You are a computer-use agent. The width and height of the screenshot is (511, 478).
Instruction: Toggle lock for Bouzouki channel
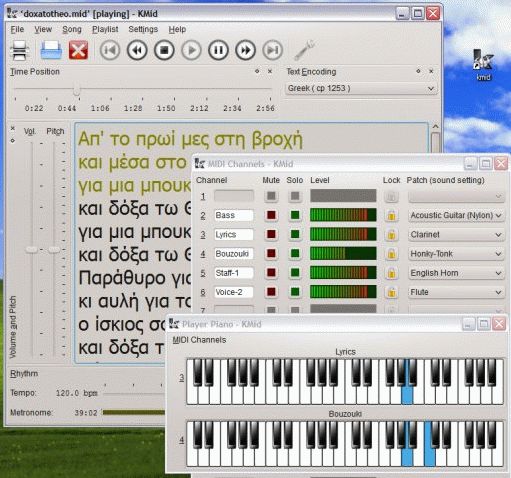(x=391, y=254)
